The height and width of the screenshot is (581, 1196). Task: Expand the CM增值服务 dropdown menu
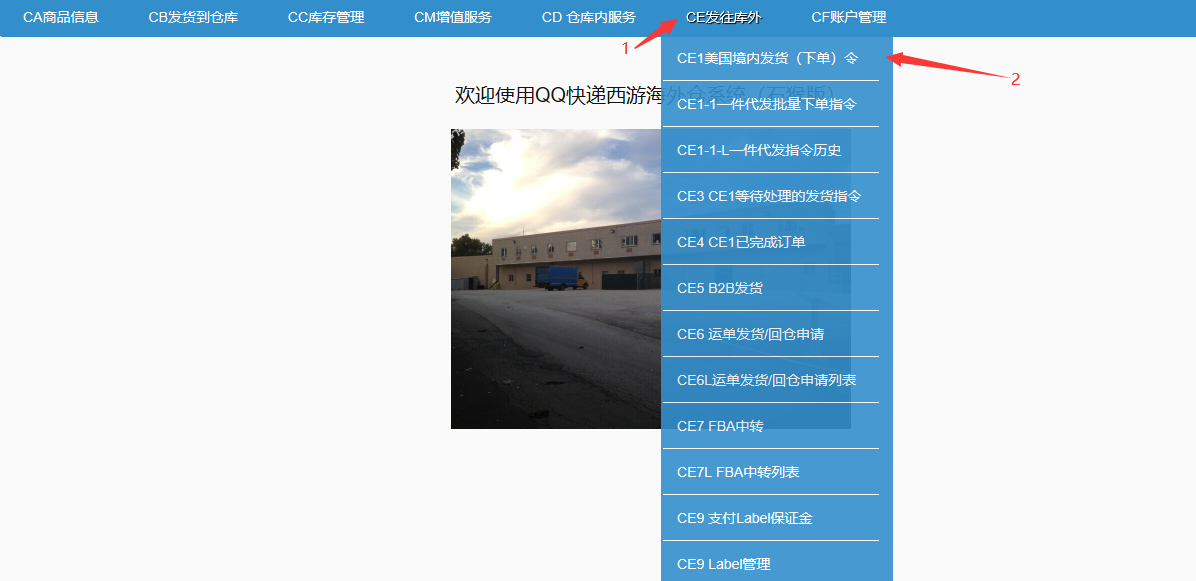[452, 18]
